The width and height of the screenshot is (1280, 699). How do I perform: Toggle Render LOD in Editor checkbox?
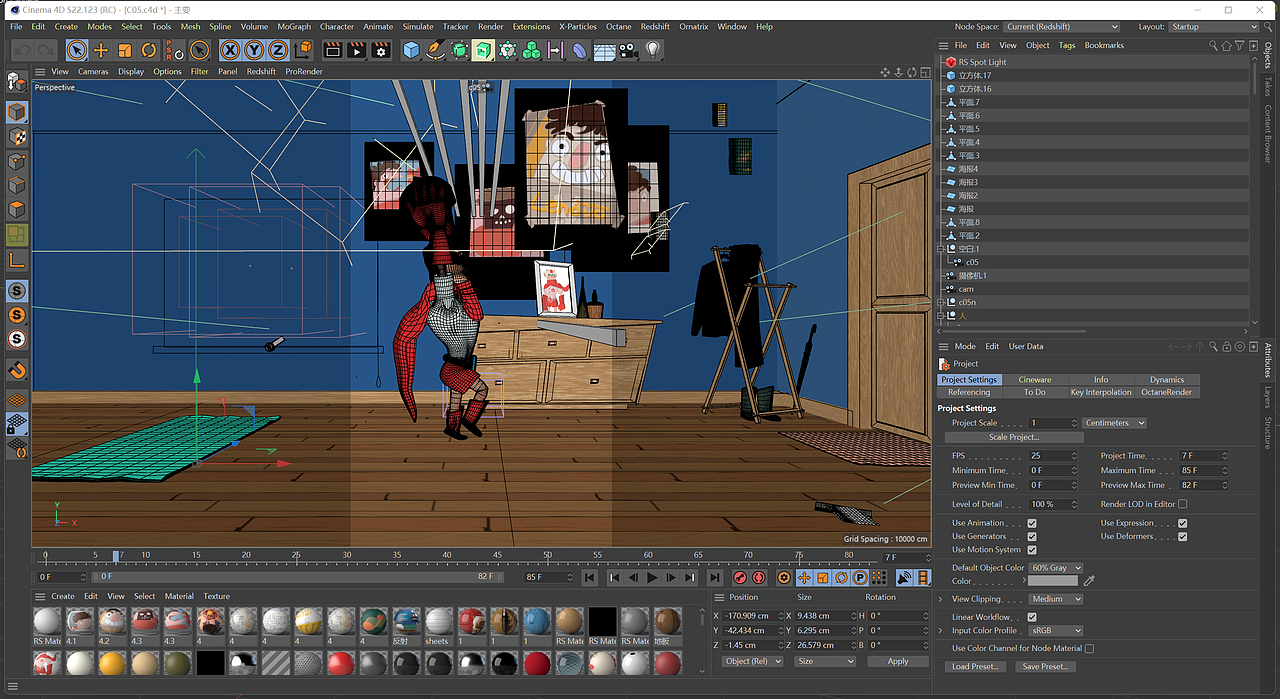(x=1183, y=504)
